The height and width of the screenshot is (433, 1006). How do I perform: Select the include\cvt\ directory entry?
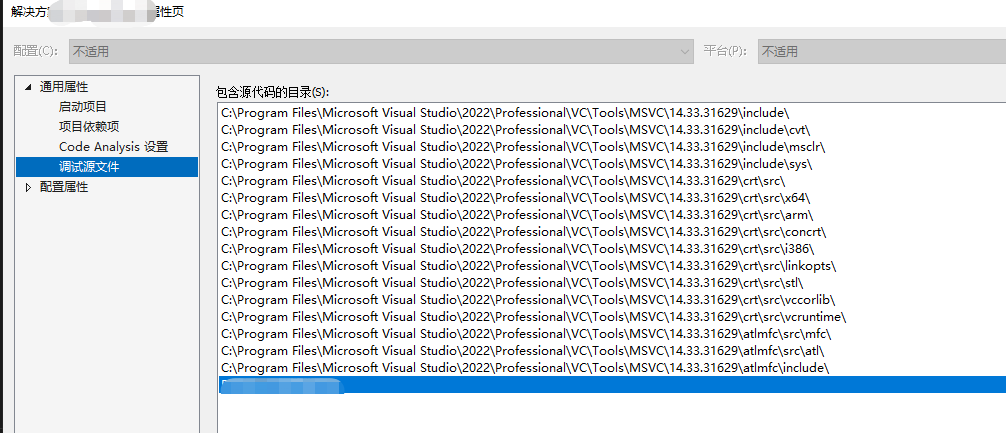515,129
